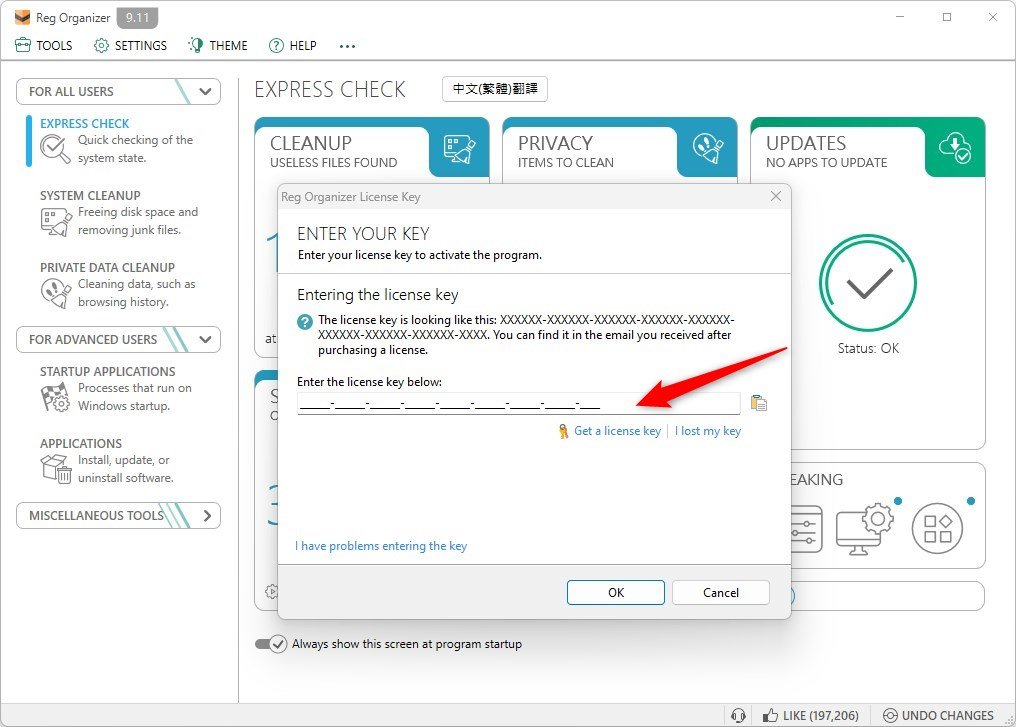This screenshot has width=1016, height=727.
Task: Click the Cleanup card heading
Action: (x=311, y=143)
